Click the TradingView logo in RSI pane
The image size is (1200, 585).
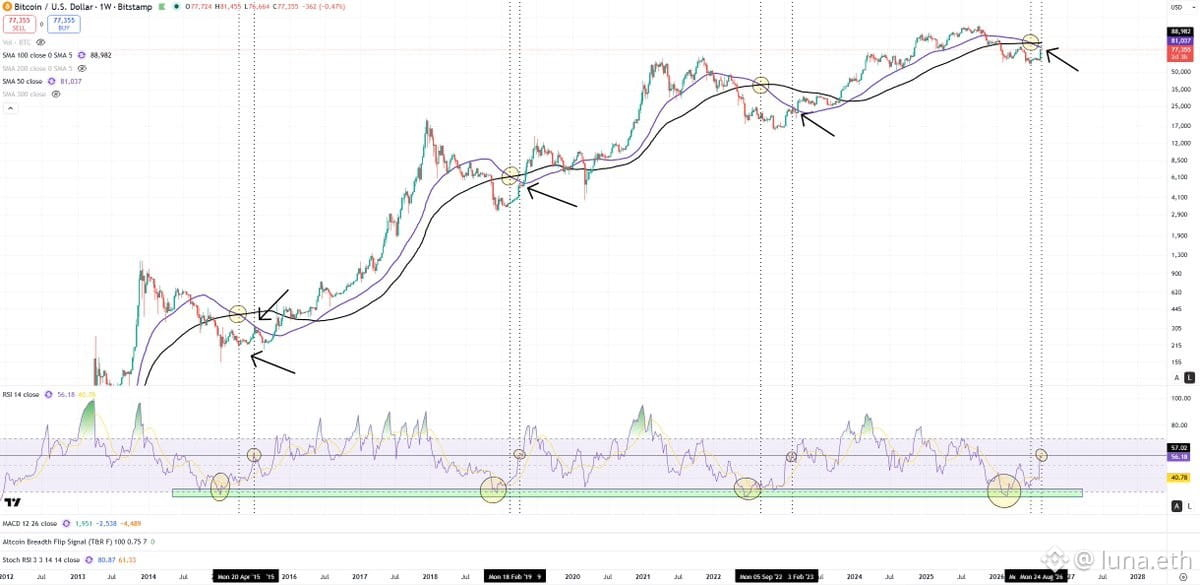[x=12, y=502]
